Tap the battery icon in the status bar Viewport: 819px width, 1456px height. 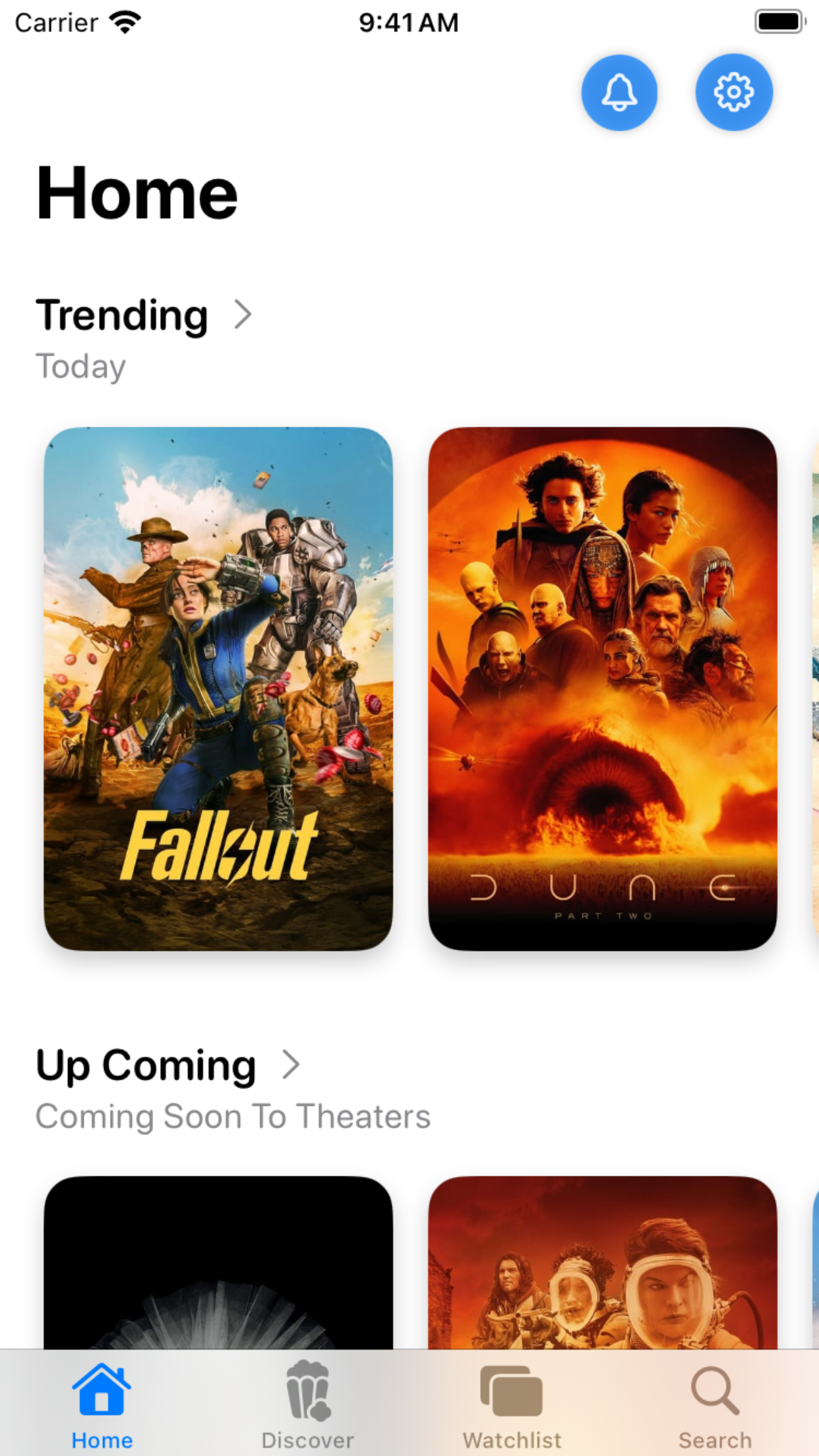pos(780,22)
